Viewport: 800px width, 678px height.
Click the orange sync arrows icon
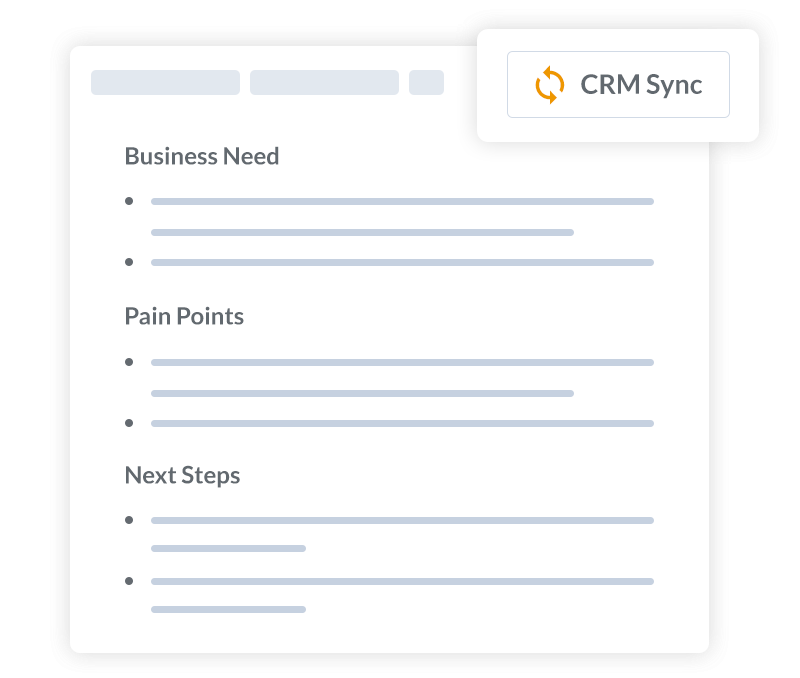click(549, 85)
